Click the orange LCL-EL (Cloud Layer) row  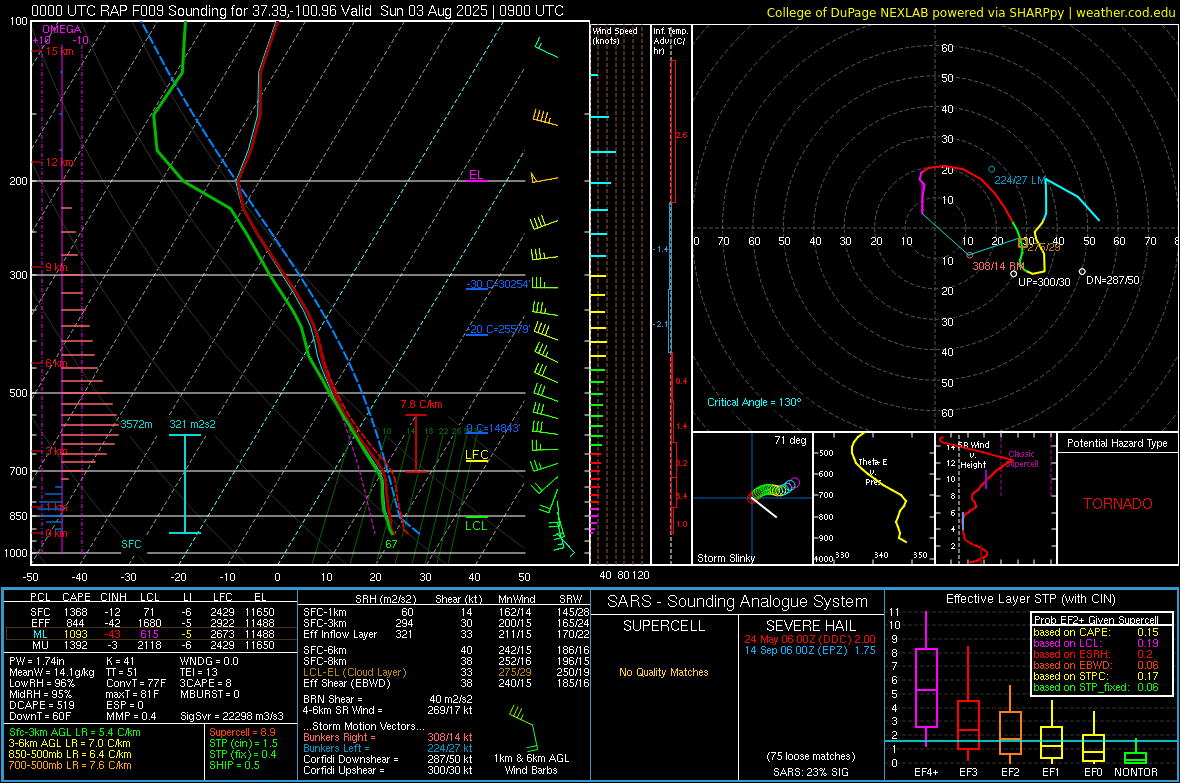pos(446,672)
